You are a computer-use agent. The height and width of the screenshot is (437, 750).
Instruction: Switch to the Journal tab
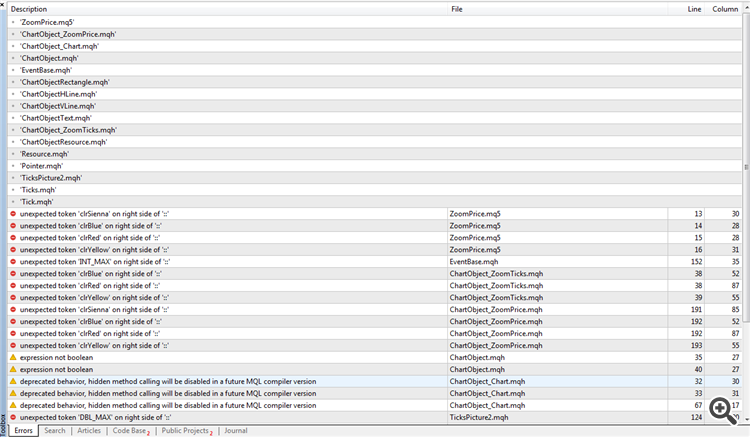(x=235, y=430)
